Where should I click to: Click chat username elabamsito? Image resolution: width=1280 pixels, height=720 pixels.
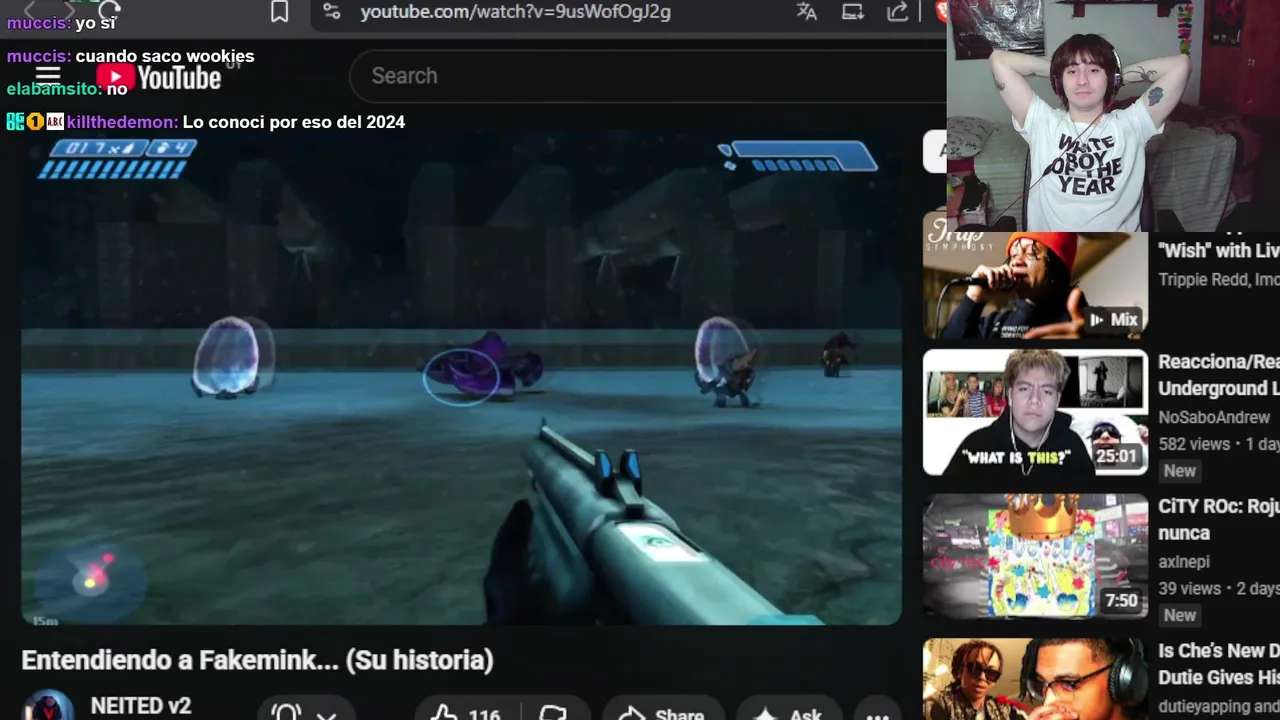tap(54, 89)
